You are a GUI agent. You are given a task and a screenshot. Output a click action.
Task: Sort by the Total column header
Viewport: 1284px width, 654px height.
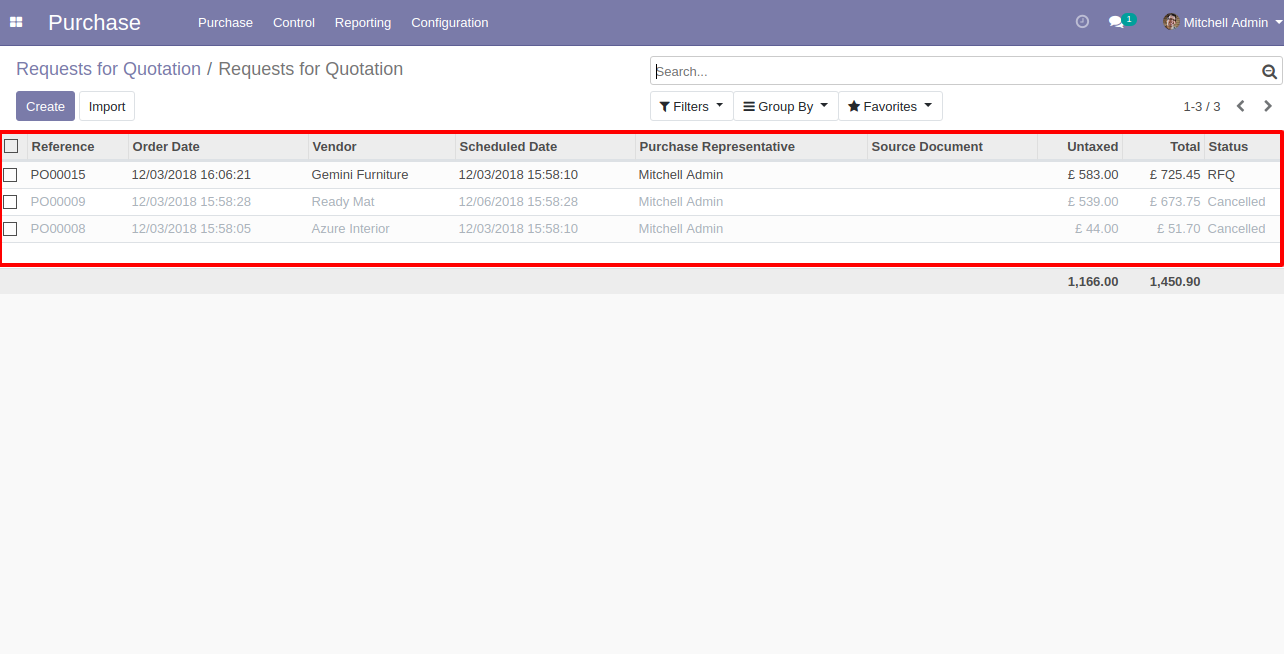[1163, 146]
